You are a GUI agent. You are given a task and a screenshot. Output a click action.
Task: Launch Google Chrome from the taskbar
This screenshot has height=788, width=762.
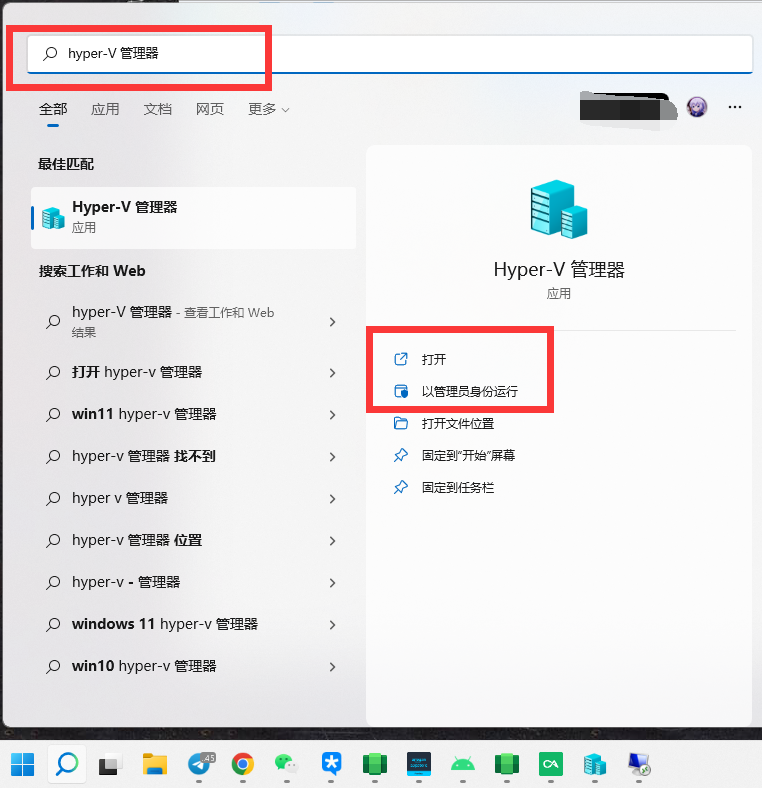(x=242, y=765)
